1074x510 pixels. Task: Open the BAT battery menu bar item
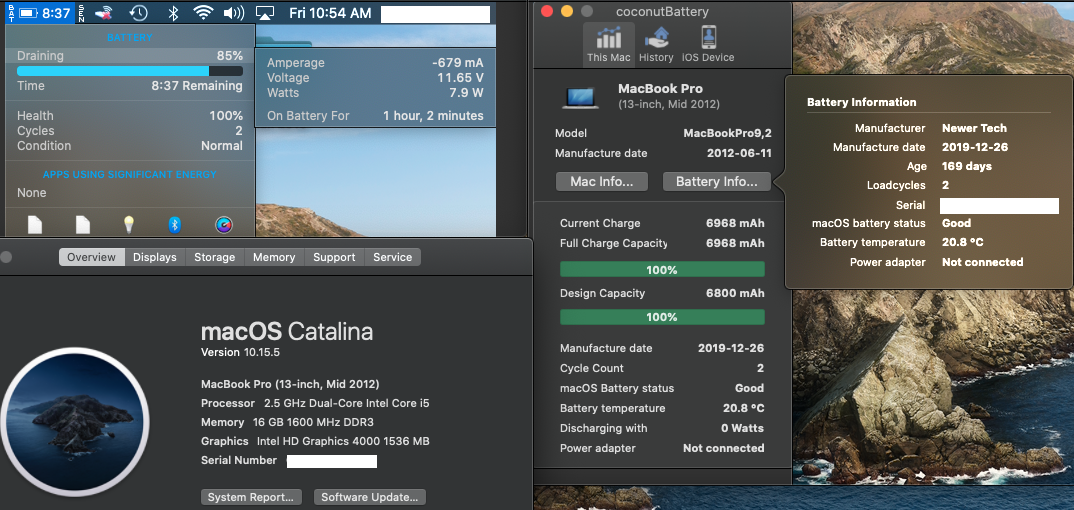40,13
